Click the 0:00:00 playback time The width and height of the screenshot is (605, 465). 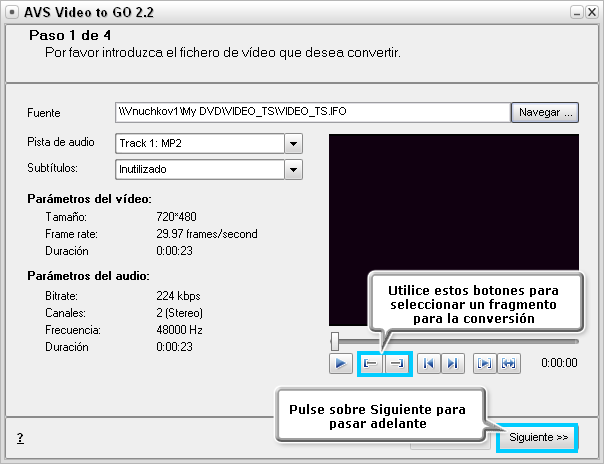click(x=559, y=363)
